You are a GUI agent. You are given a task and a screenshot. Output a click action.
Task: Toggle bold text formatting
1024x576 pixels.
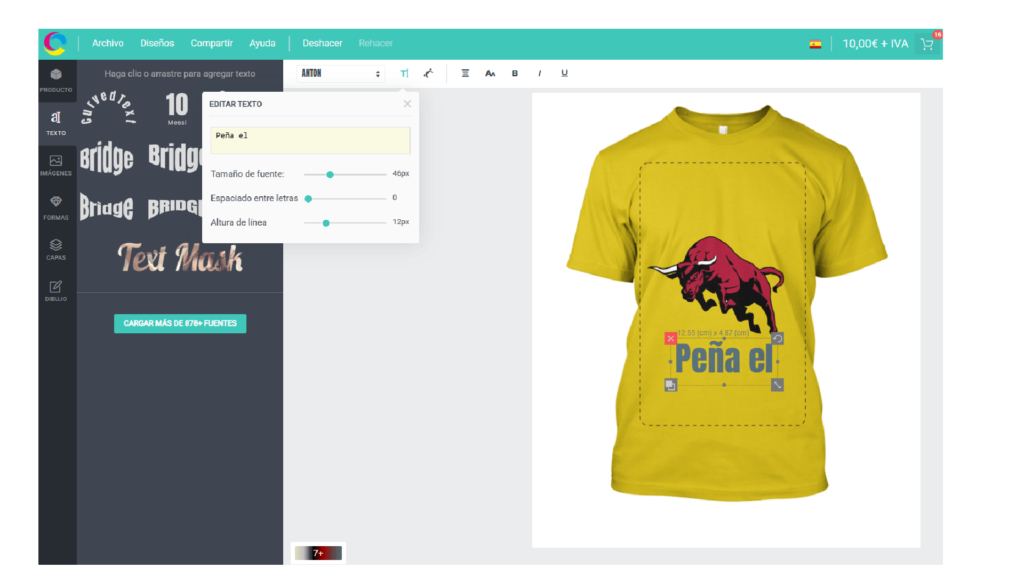tap(515, 73)
